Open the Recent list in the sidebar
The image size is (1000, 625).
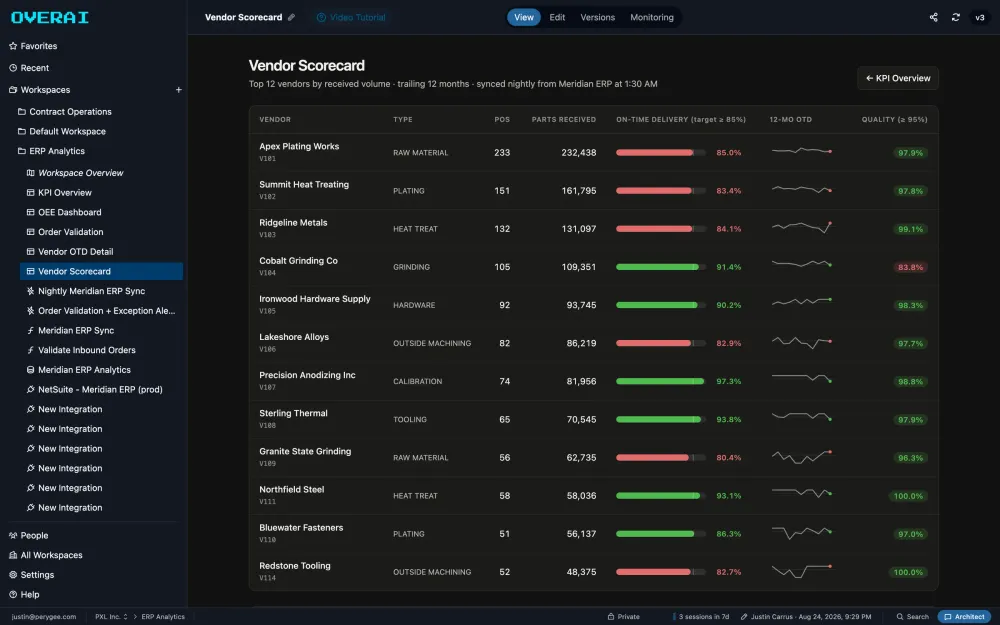point(29,68)
